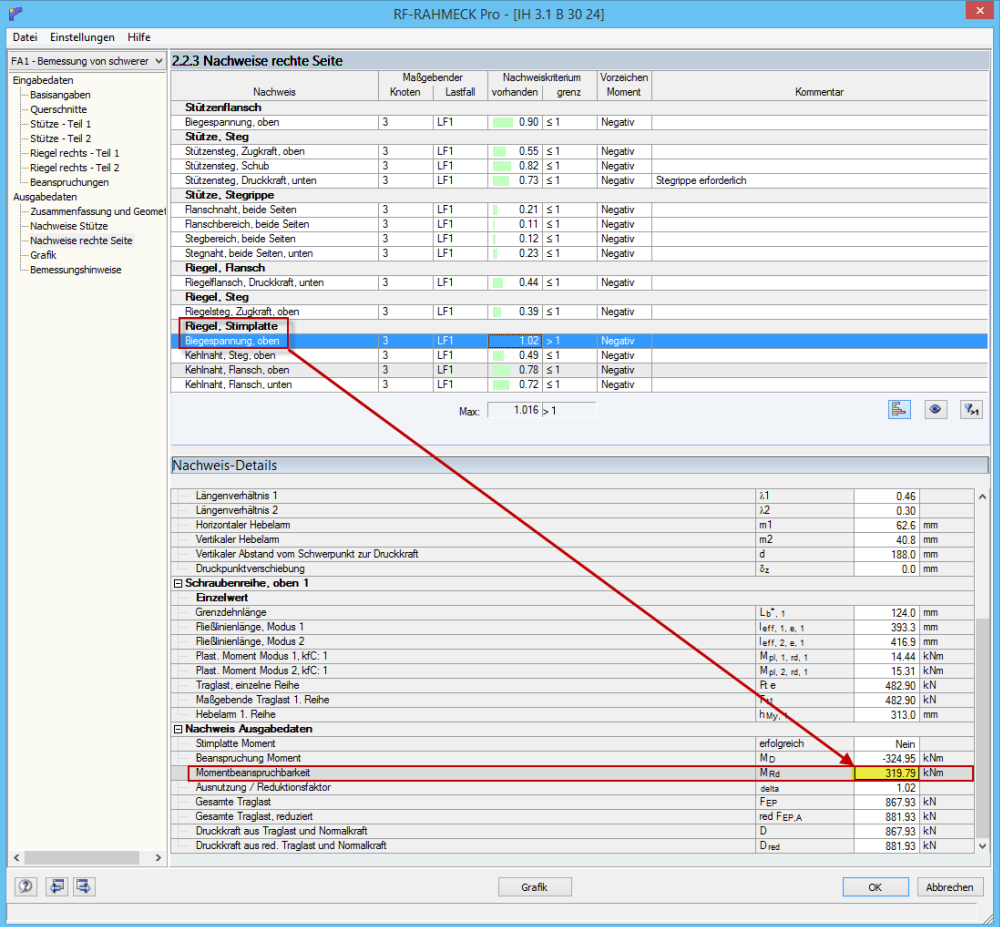
Task: Navigate to next window with right arrow icon
Action: (83, 886)
